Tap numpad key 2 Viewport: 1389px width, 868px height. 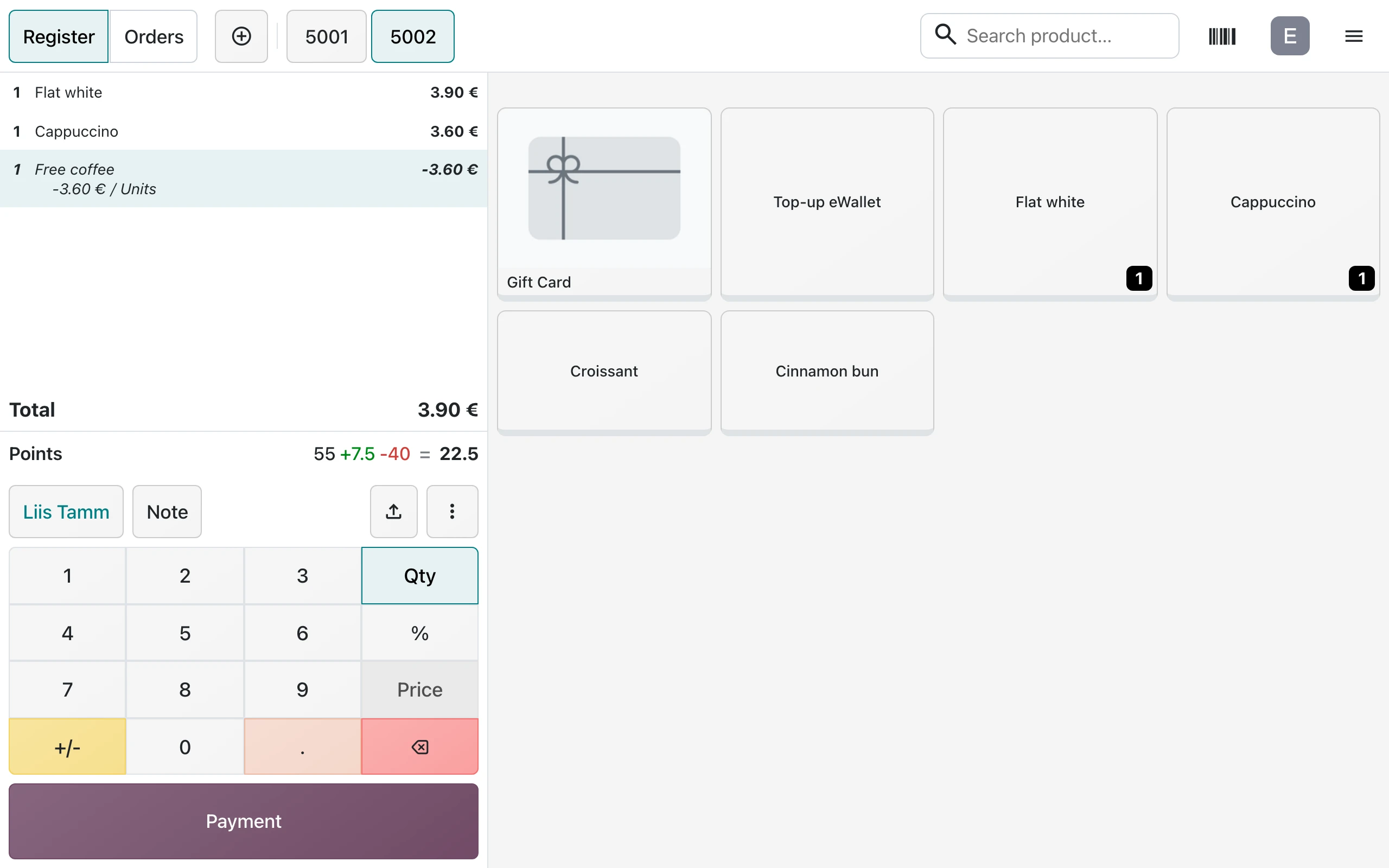coord(185,575)
